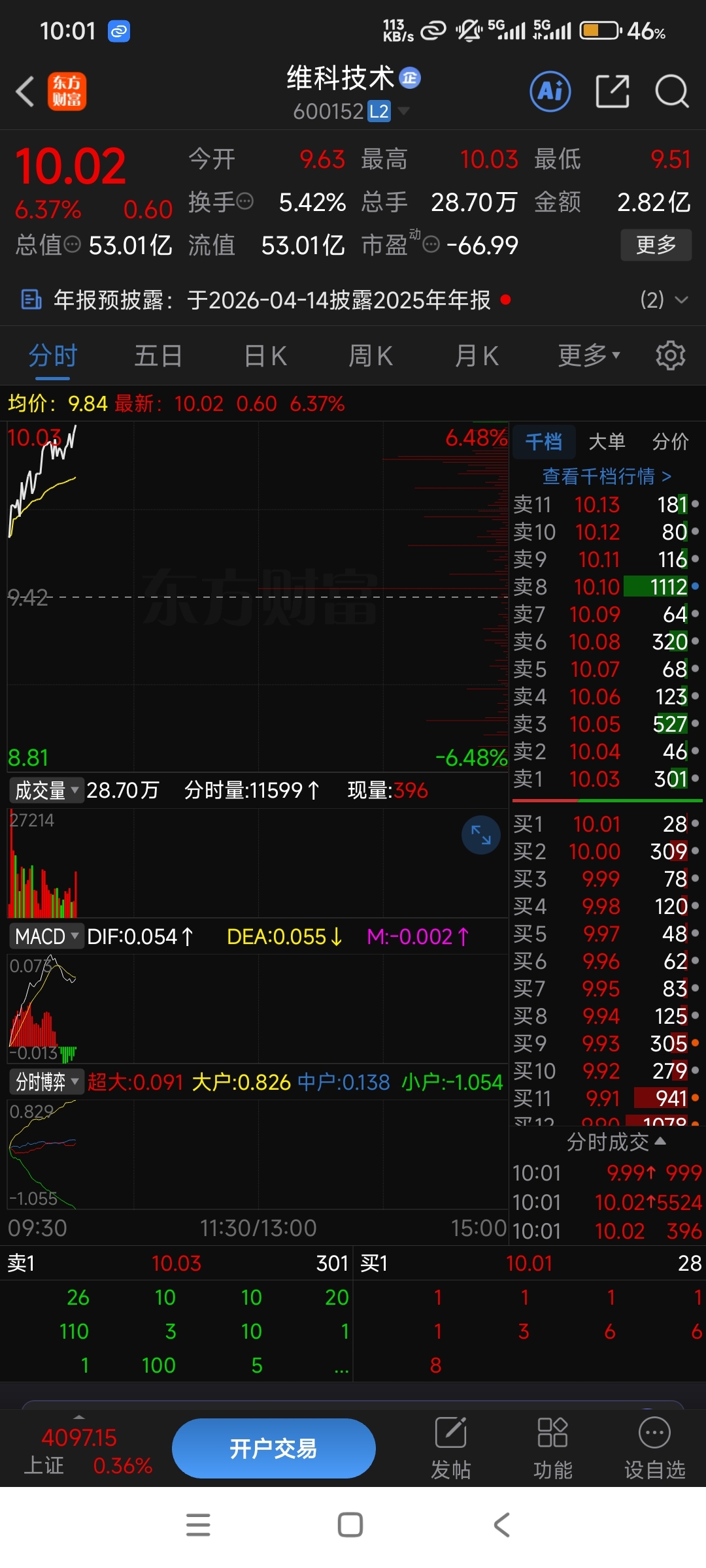This screenshot has width=706, height=1568.
Task: Tap the 买1 level-2 detail header 10.01
Action: point(529,1263)
